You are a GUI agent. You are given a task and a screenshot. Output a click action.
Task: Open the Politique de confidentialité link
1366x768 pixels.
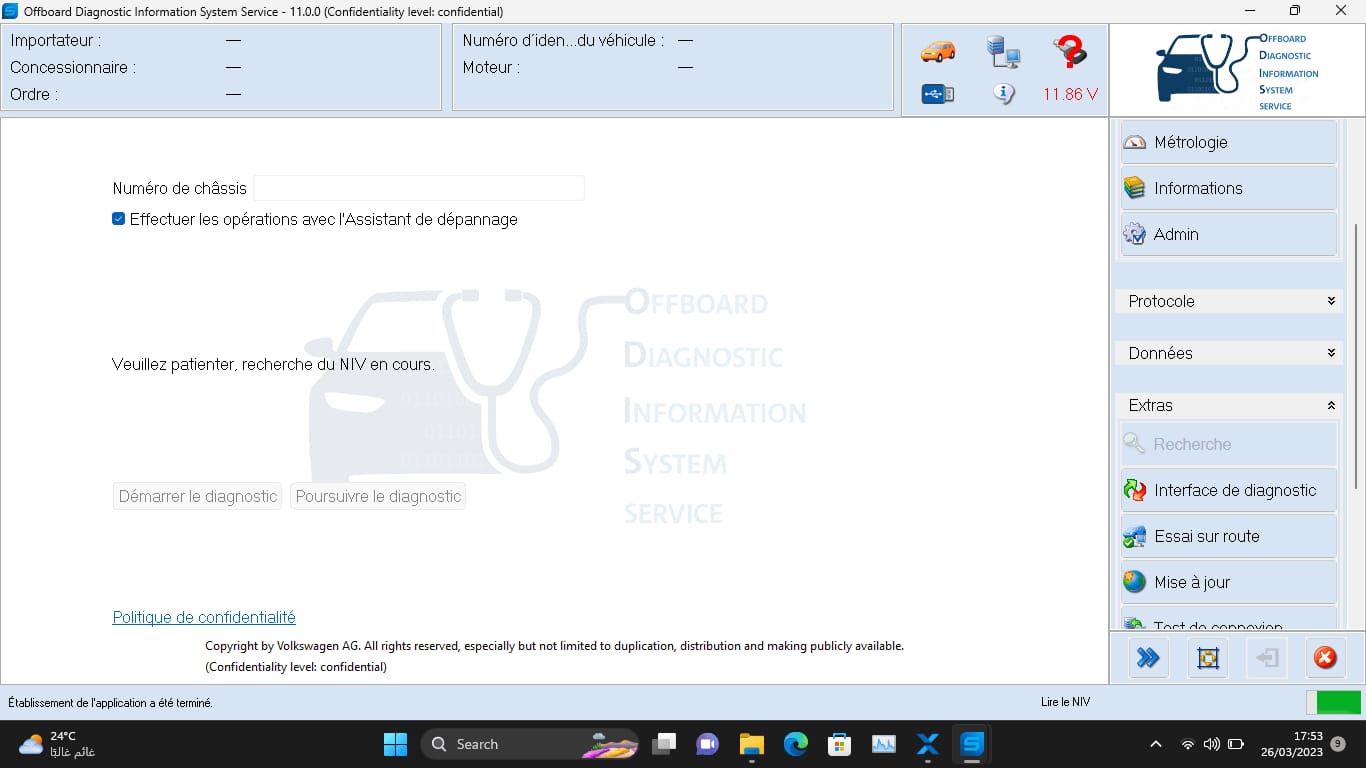click(204, 617)
